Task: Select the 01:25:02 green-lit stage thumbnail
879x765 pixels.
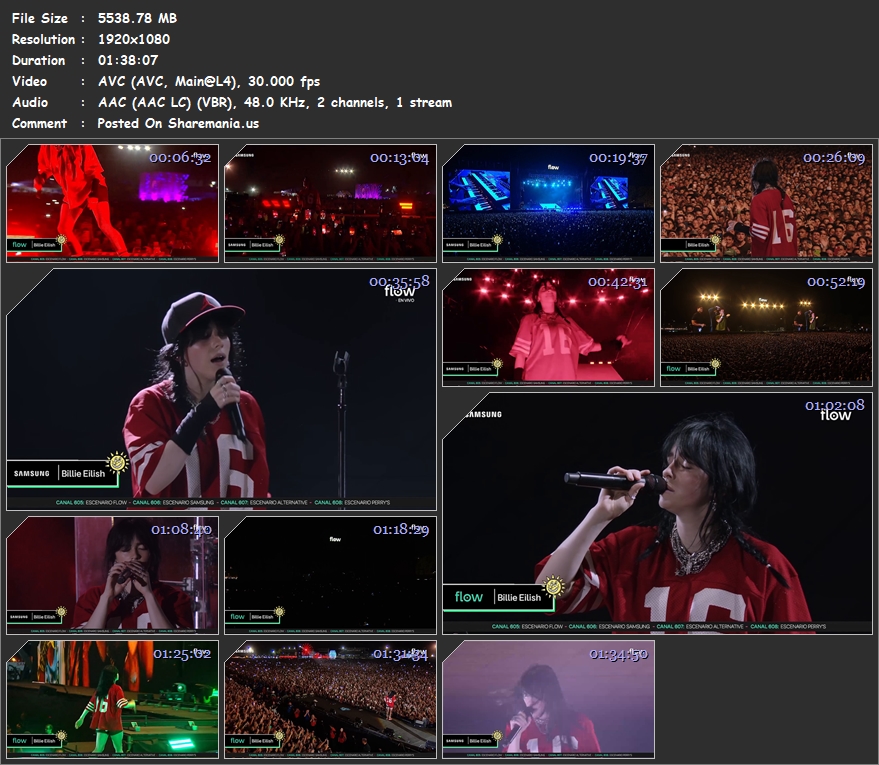Action: 112,699
